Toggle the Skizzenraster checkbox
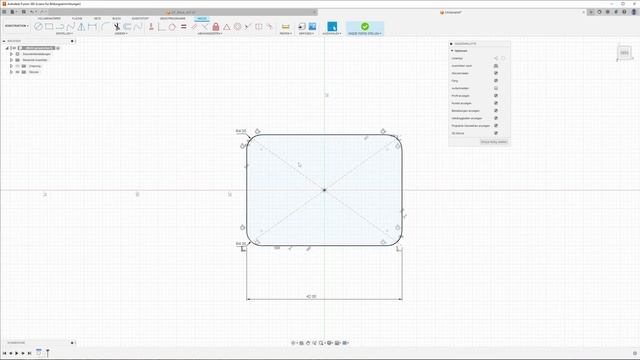 pyautogui.click(x=496, y=73)
